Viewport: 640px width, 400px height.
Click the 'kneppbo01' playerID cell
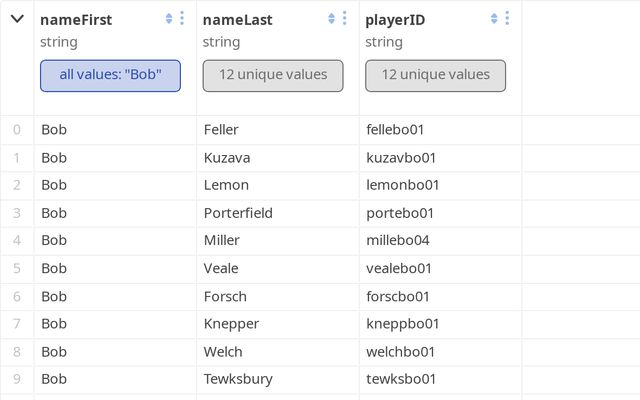coord(402,324)
